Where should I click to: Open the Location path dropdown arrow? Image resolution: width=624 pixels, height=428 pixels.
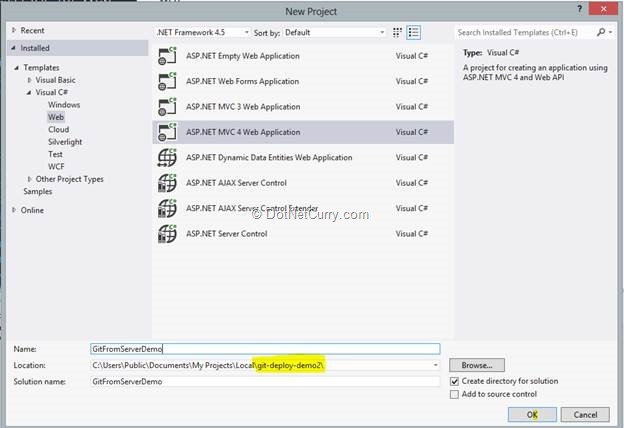[436, 365]
